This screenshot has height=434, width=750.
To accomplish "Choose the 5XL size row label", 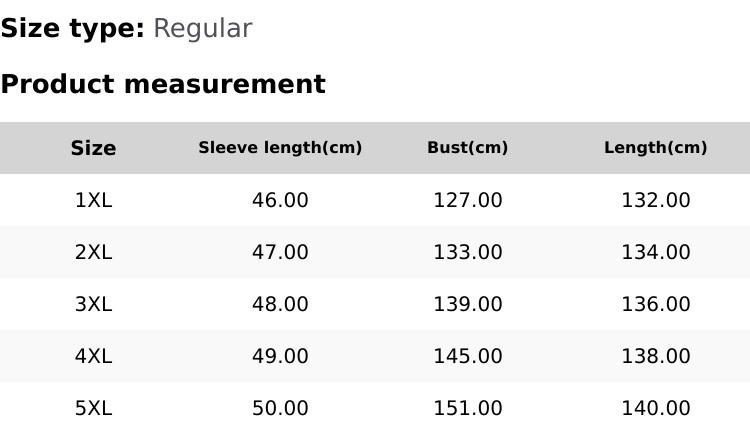I will click(93, 408).
